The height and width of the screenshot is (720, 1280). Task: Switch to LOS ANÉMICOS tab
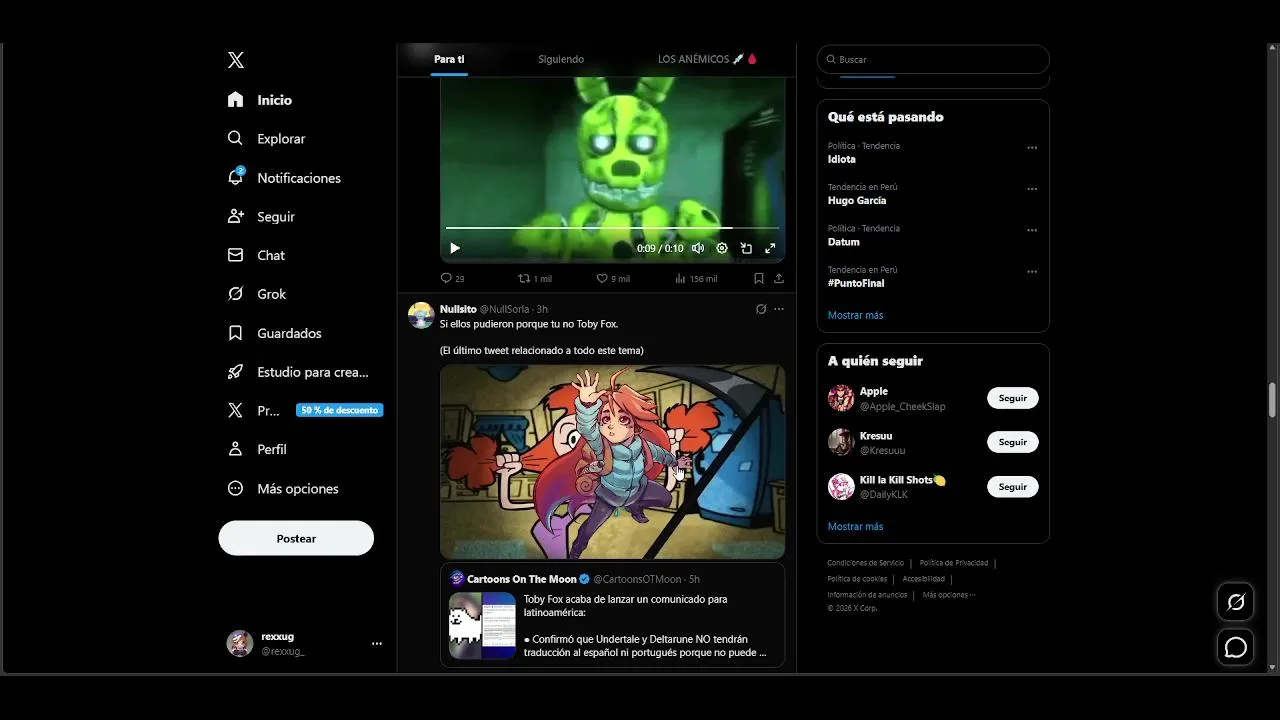tap(707, 60)
